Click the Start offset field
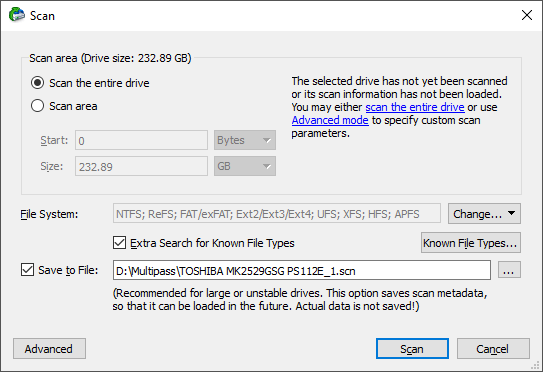Viewport: 543px width, 372px height. pyautogui.click(x=141, y=140)
